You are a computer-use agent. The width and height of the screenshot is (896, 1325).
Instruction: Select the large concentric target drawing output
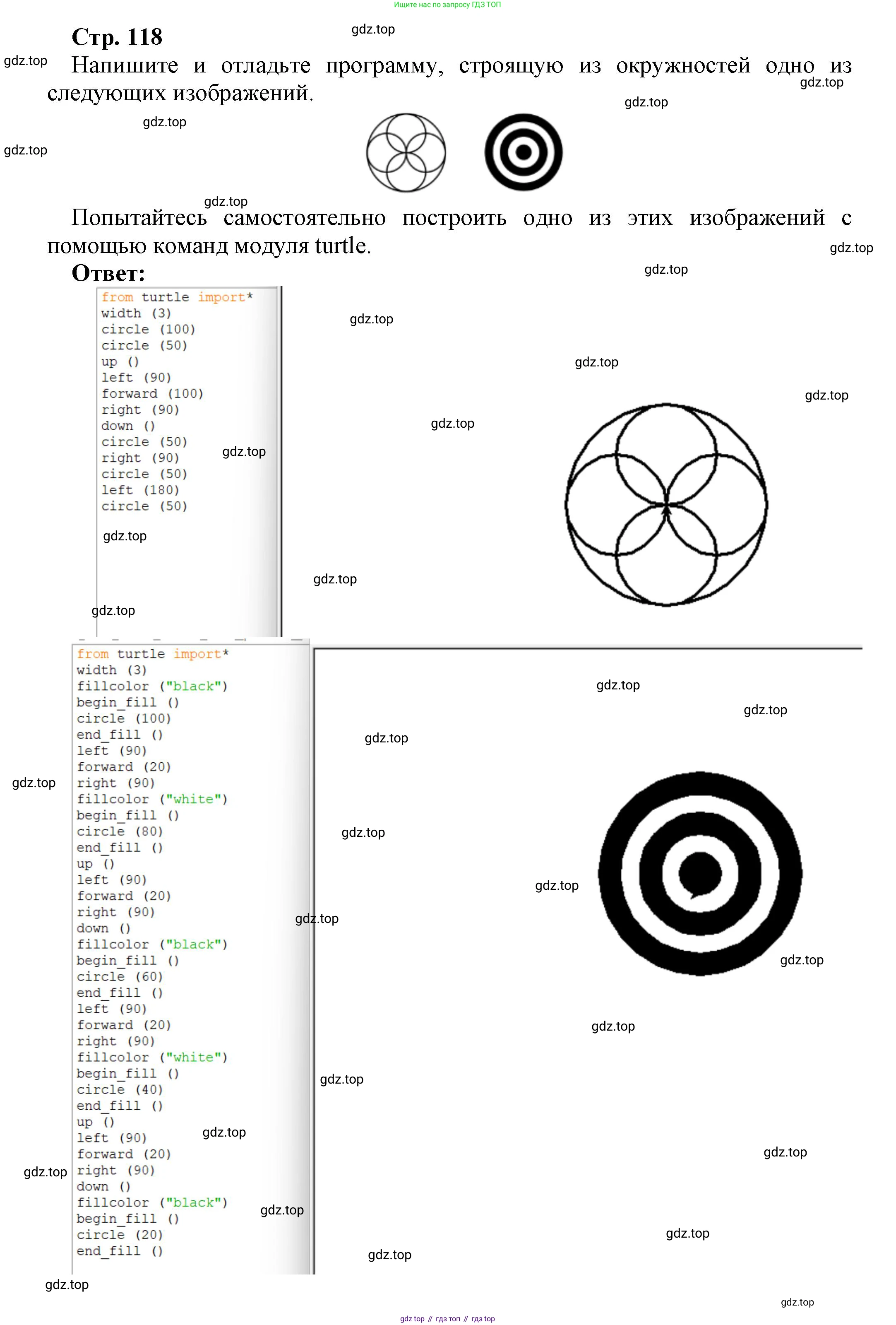tap(700, 873)
